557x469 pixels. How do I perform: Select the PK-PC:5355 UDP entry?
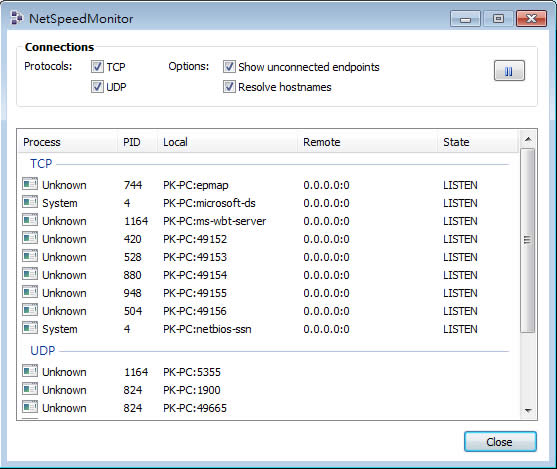coord(192,372)
